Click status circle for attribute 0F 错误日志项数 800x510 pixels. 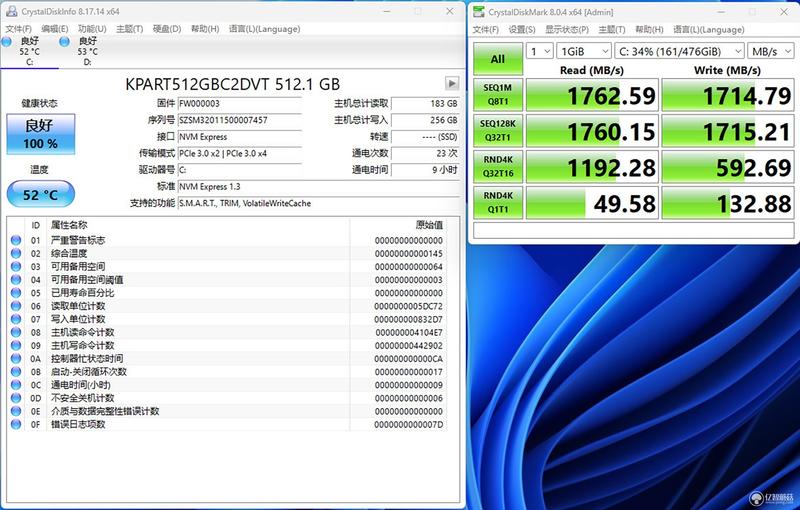pos(16,424)
